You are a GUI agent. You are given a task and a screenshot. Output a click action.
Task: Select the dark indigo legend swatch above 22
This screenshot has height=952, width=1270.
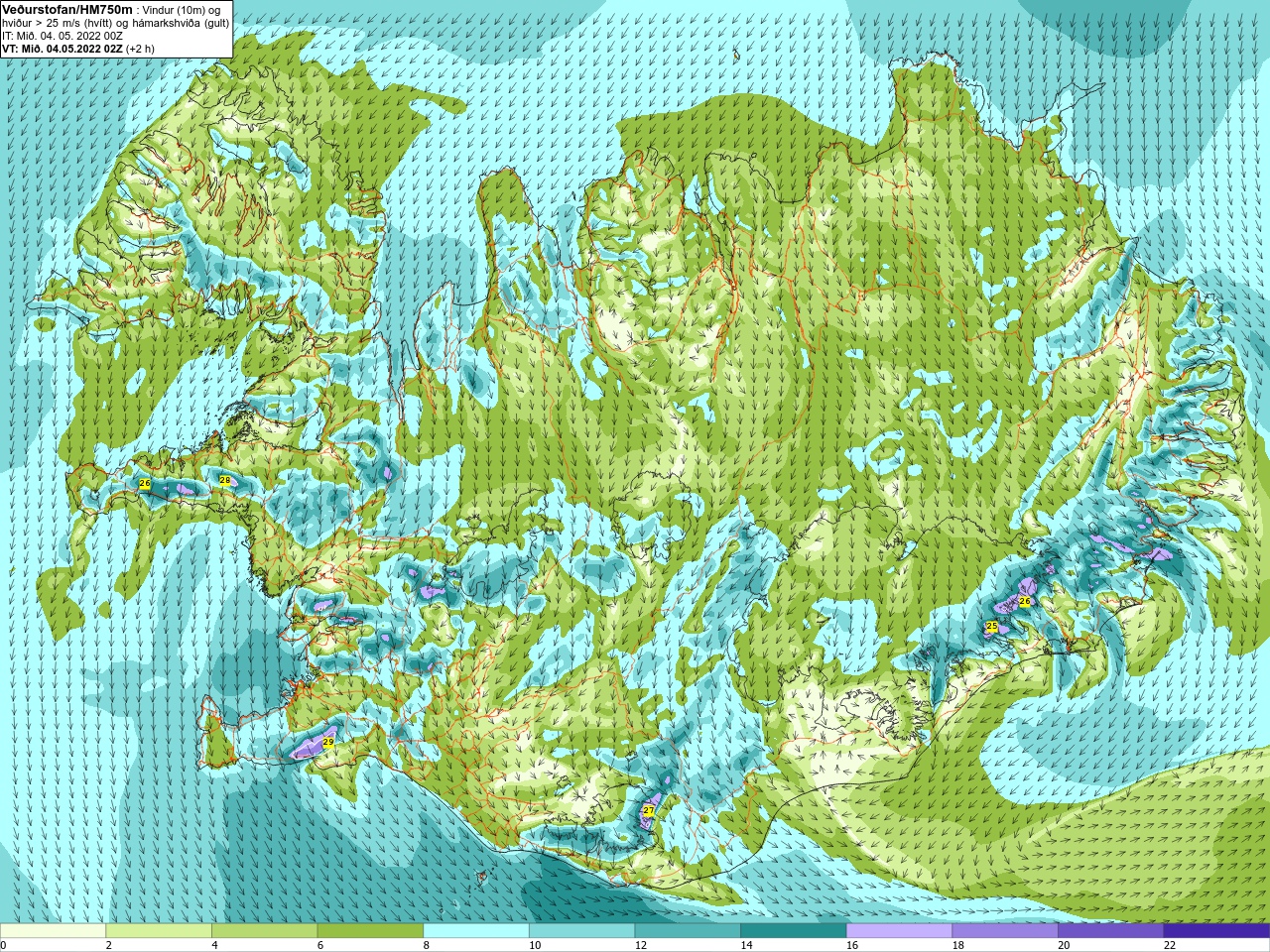coord(1217,931)
